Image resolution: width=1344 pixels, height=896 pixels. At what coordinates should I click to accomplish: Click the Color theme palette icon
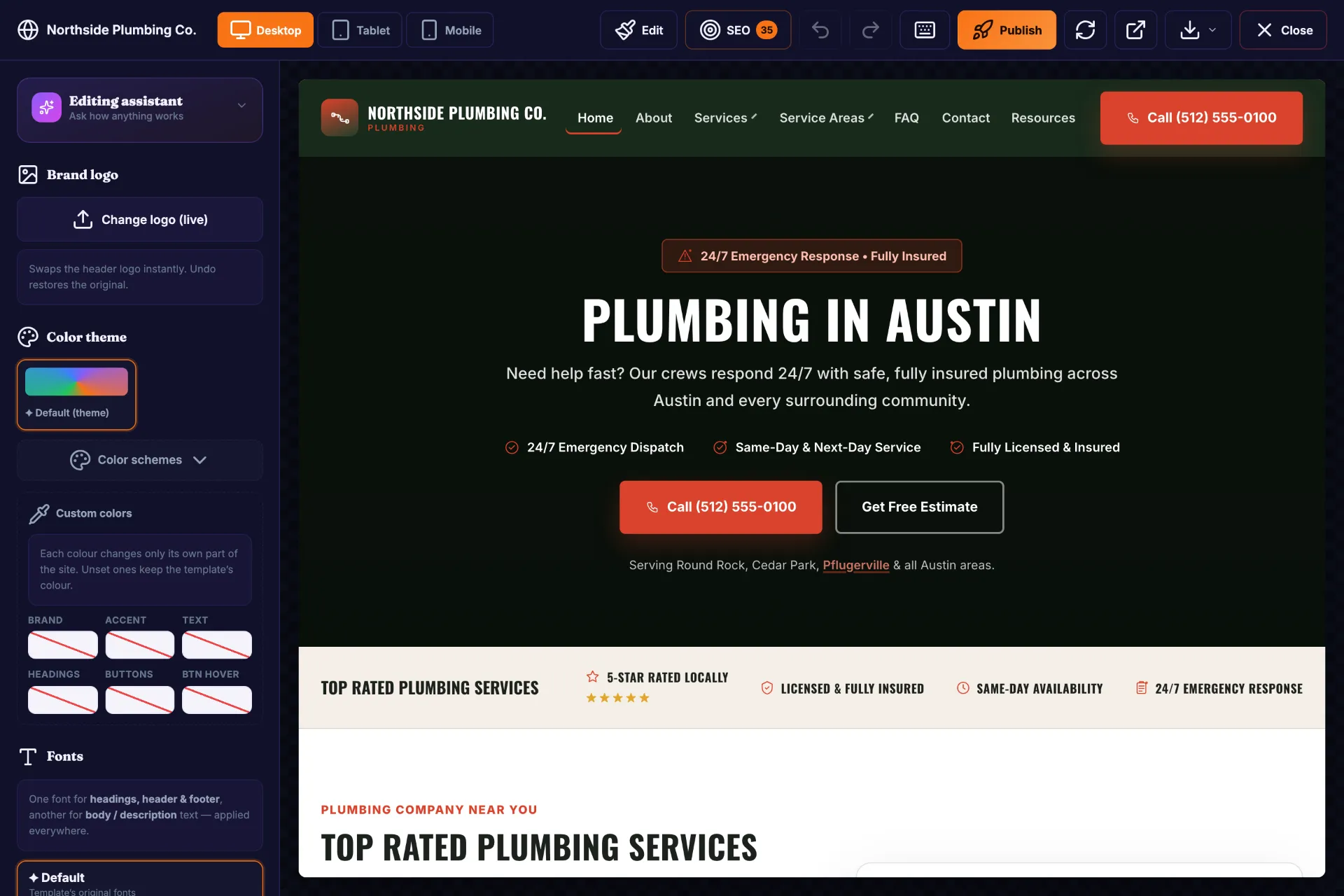[x=28, y=337]
